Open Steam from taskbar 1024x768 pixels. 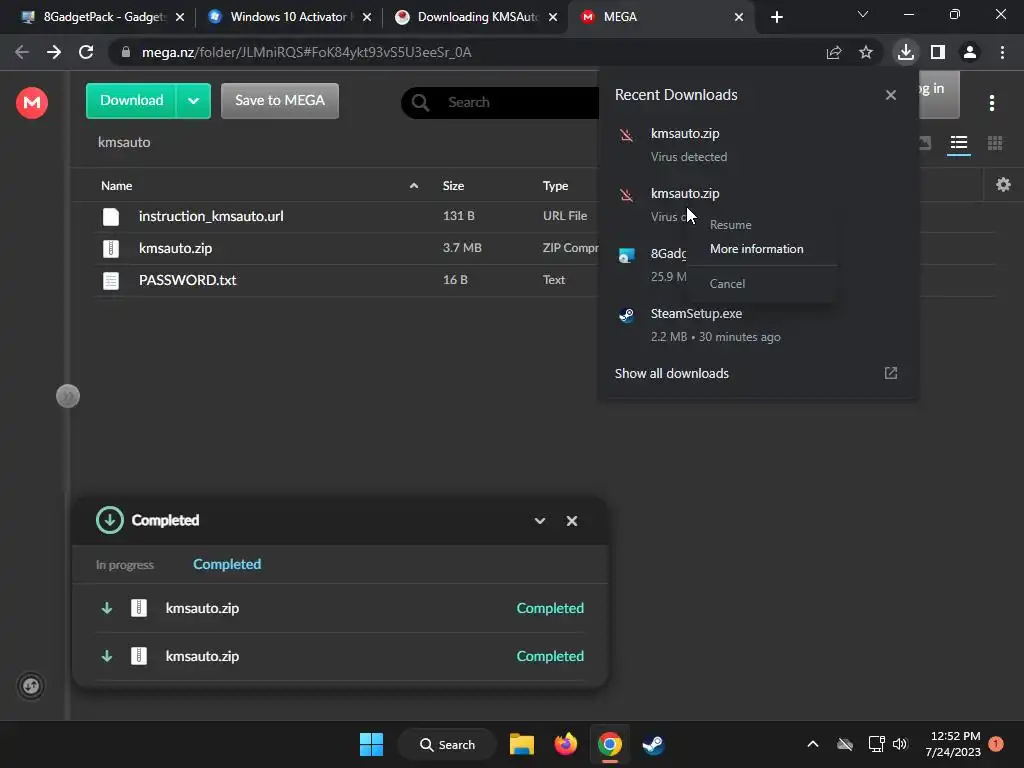[653, 744]
